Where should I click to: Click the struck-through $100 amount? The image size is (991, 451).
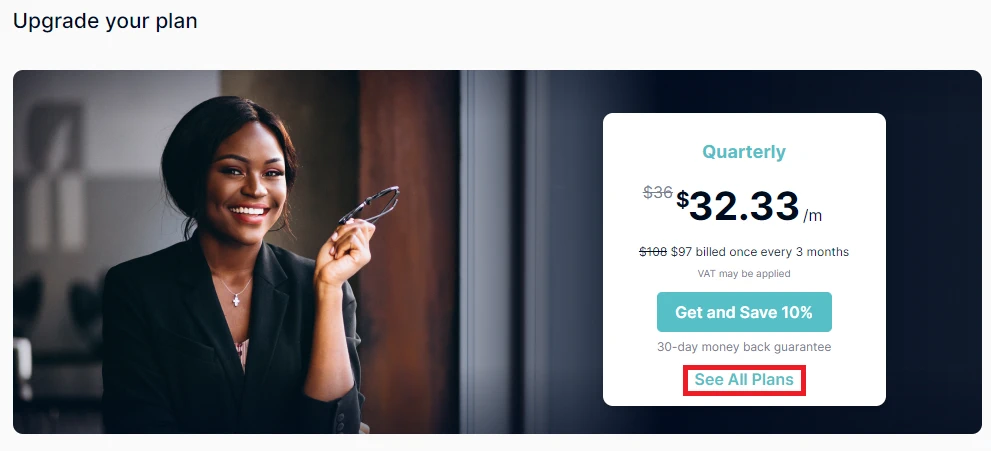[653, 252]
